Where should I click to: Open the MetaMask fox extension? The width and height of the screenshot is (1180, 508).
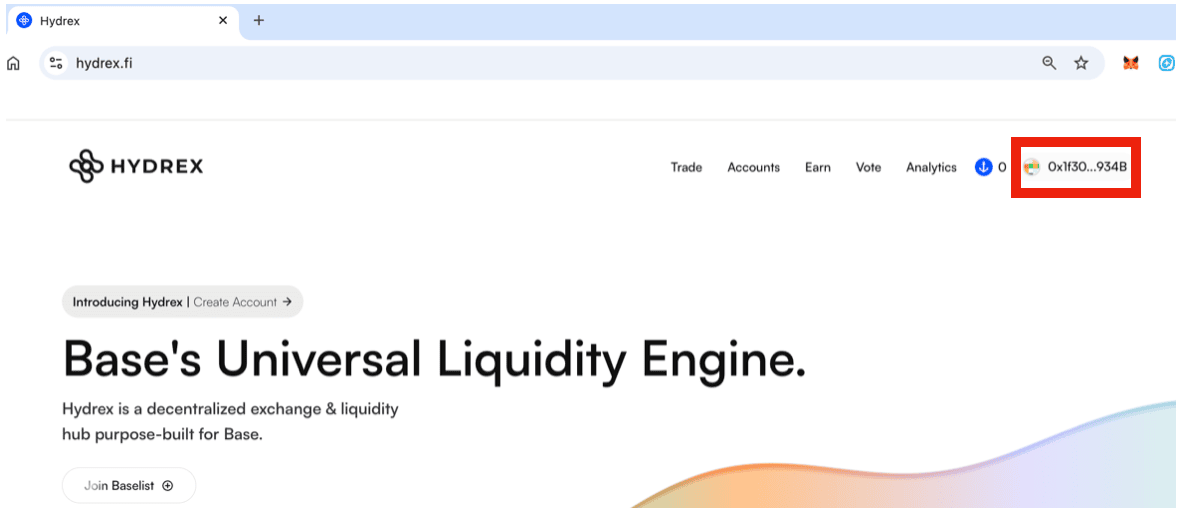(x=1130, y=63)
